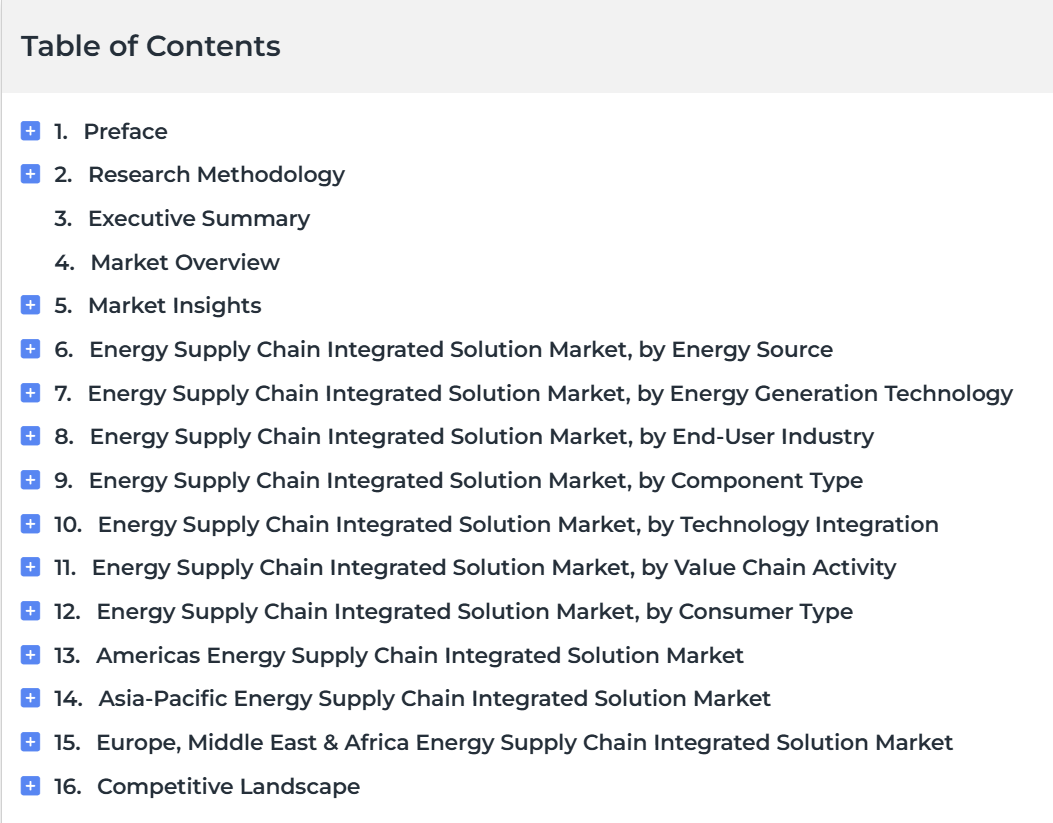Click plus icon beside End-User Industry
This screenshot has width=1053, height=823.
[x=30, y=436]
